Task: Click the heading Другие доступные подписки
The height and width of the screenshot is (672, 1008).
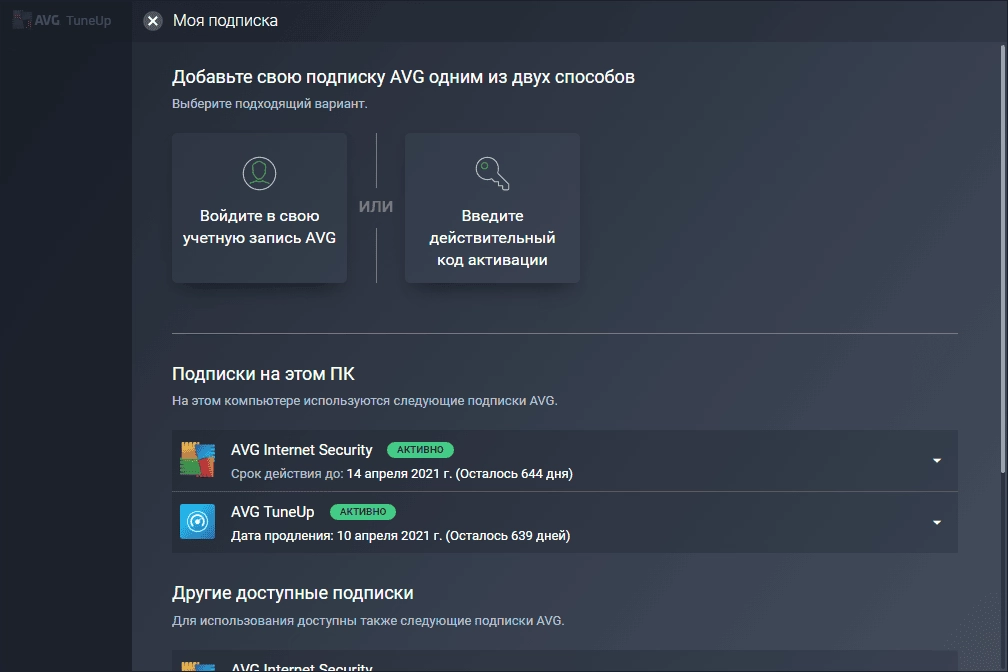Action: 292,593
